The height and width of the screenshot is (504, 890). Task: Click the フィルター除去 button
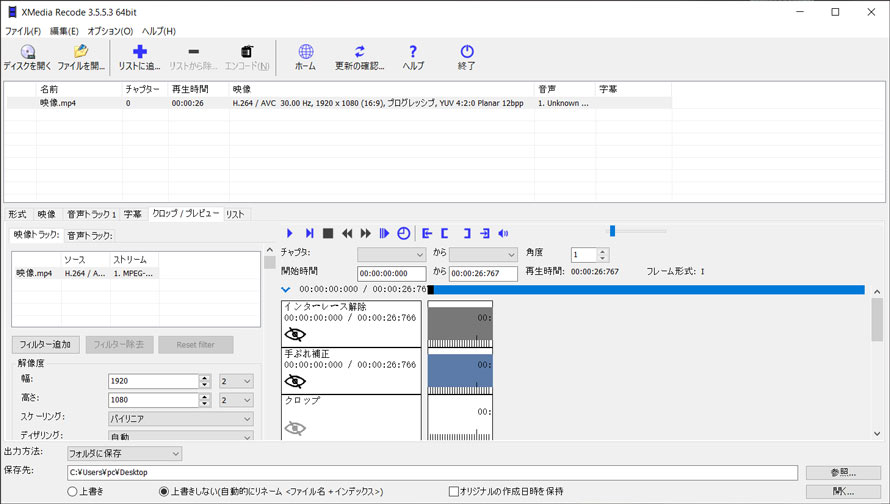pyautogui.click(x=119, y=345)
